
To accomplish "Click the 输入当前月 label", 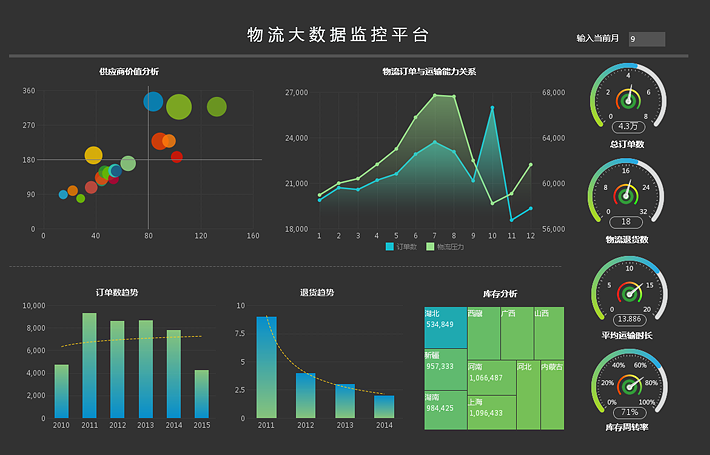I will click(x=598, y=38).
